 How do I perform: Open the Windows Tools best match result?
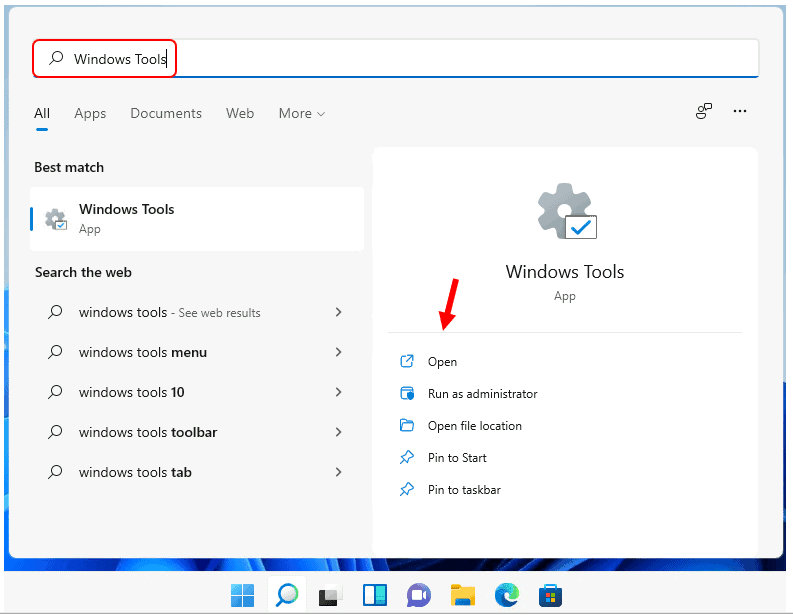point(197,219)
